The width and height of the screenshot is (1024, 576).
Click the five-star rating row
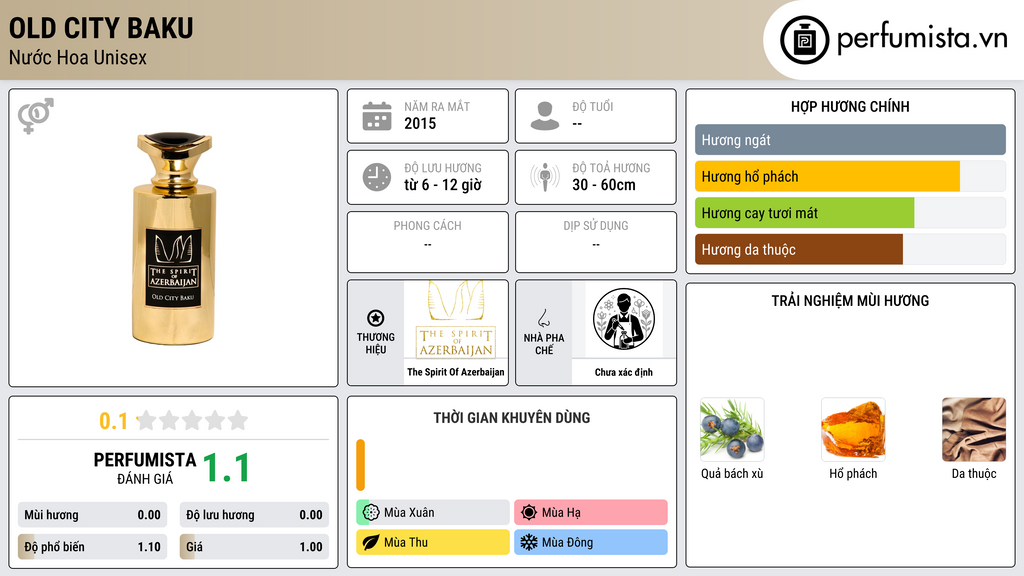pos(192,420)
